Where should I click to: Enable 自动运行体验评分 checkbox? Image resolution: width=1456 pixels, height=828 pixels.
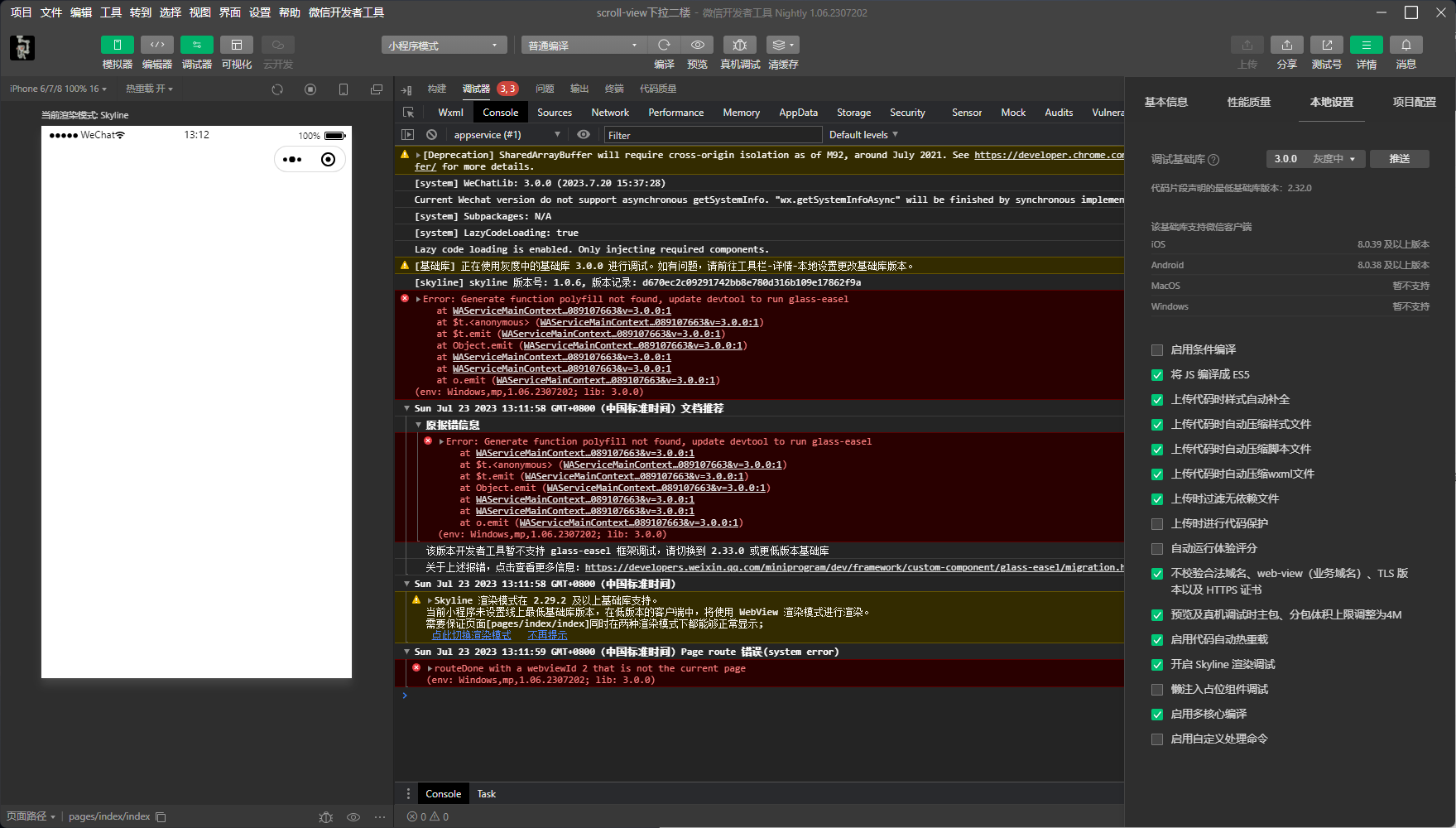[x=1157, y=549]
